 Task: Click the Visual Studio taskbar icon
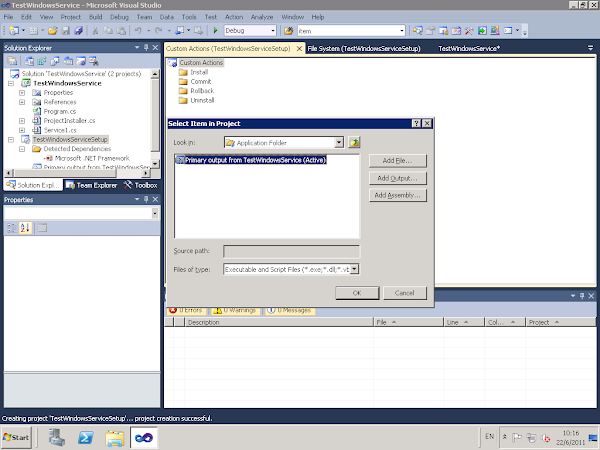(143, 437)
